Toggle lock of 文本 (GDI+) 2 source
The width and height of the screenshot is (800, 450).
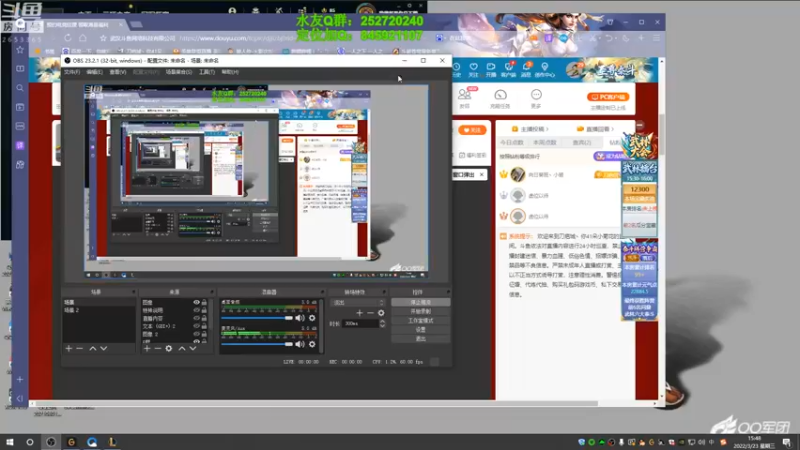[x=204, y=326]
